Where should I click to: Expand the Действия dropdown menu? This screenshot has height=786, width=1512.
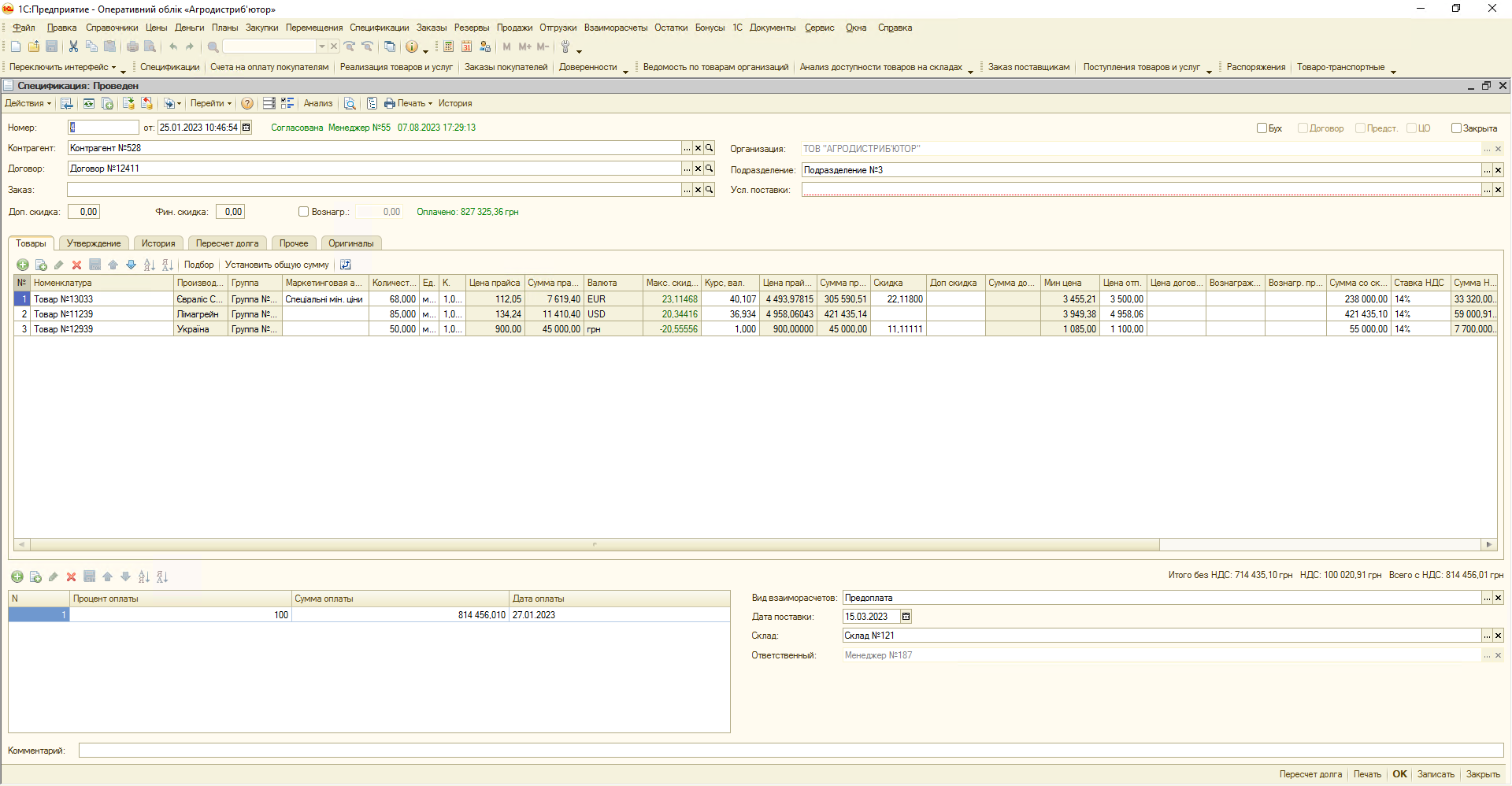coord(28,103)
